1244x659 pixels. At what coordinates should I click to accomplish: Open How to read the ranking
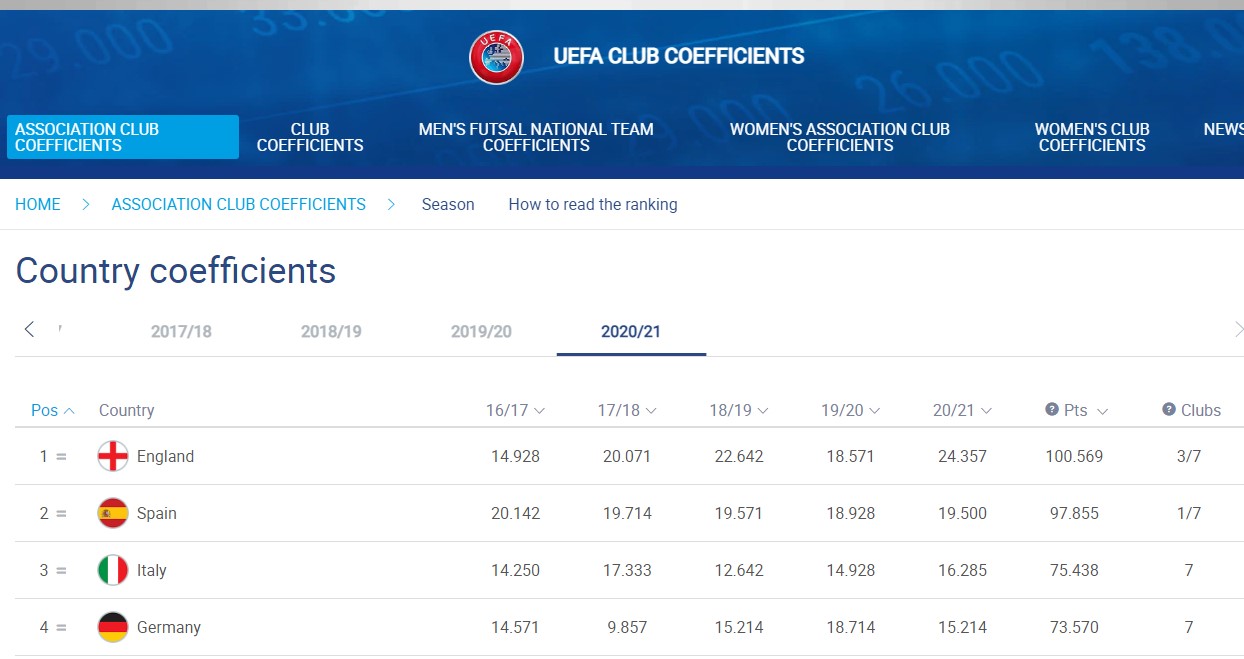(x=593, y=205)
